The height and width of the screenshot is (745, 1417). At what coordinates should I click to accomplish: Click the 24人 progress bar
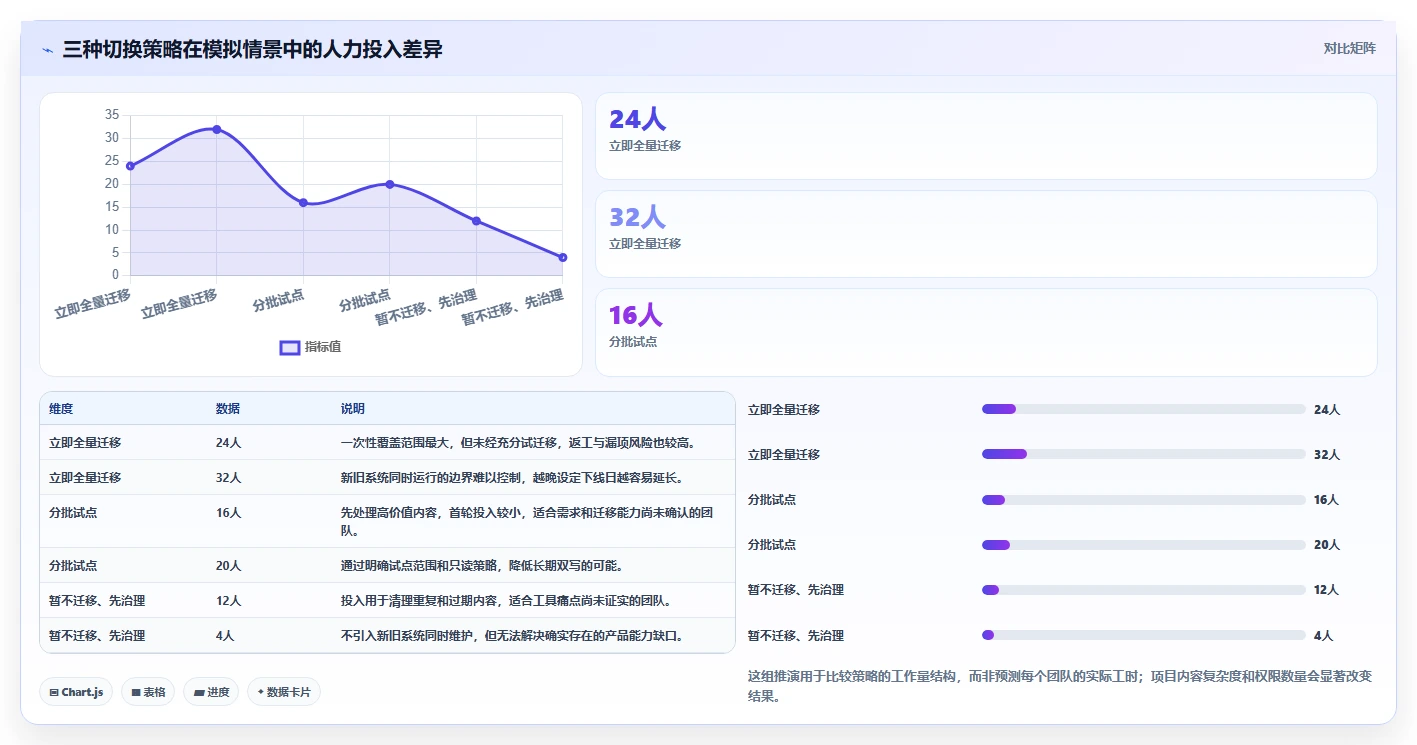tap(1144, 409)
